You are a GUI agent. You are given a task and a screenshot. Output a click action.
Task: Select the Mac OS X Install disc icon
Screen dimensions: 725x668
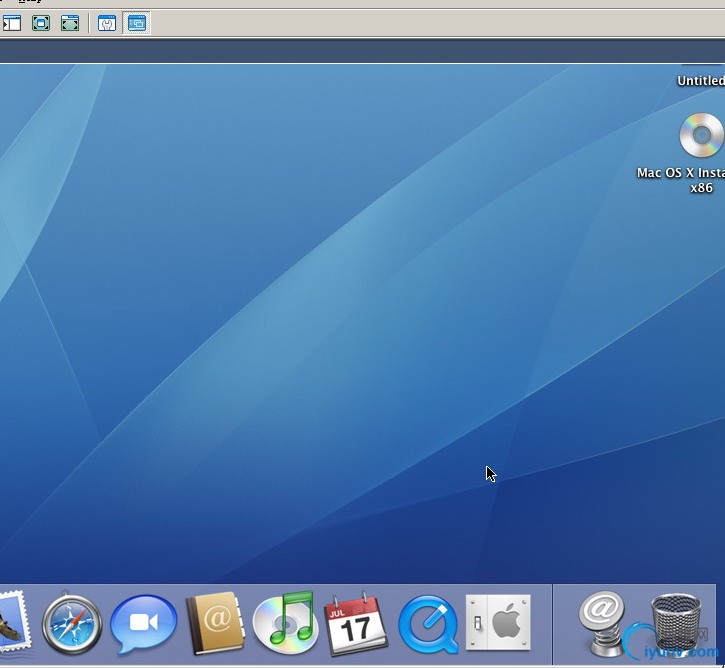(x=701, y=135)
